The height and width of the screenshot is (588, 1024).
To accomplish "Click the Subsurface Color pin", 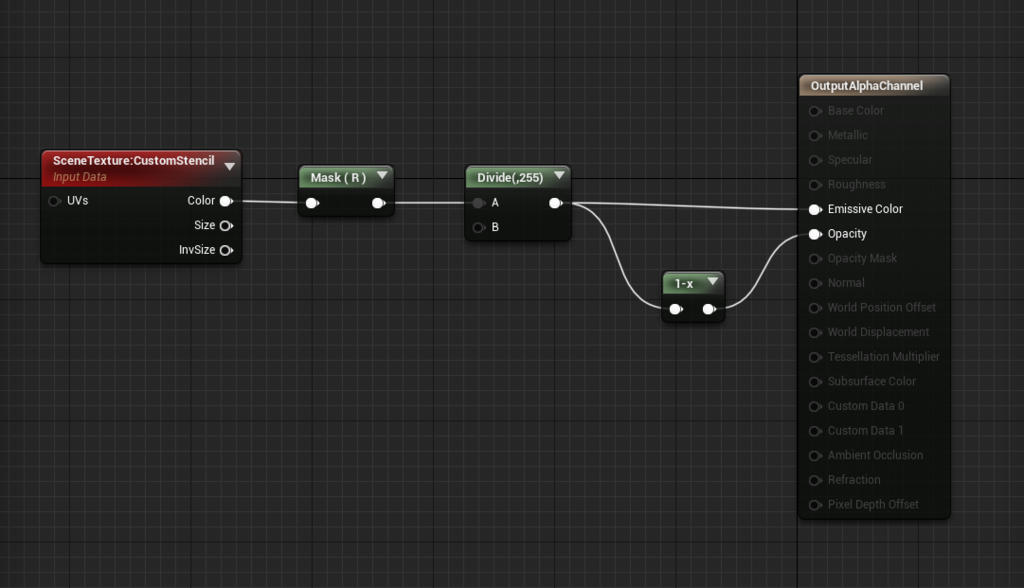I will tap(815, 382).
